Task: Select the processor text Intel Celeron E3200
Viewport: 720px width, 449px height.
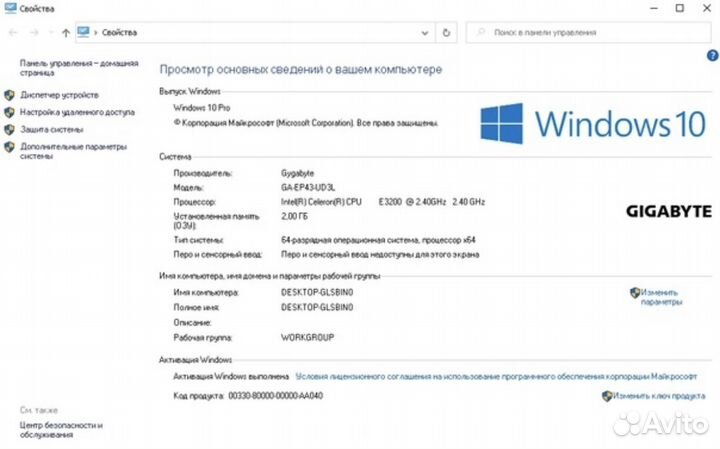Action: (383, 202)
